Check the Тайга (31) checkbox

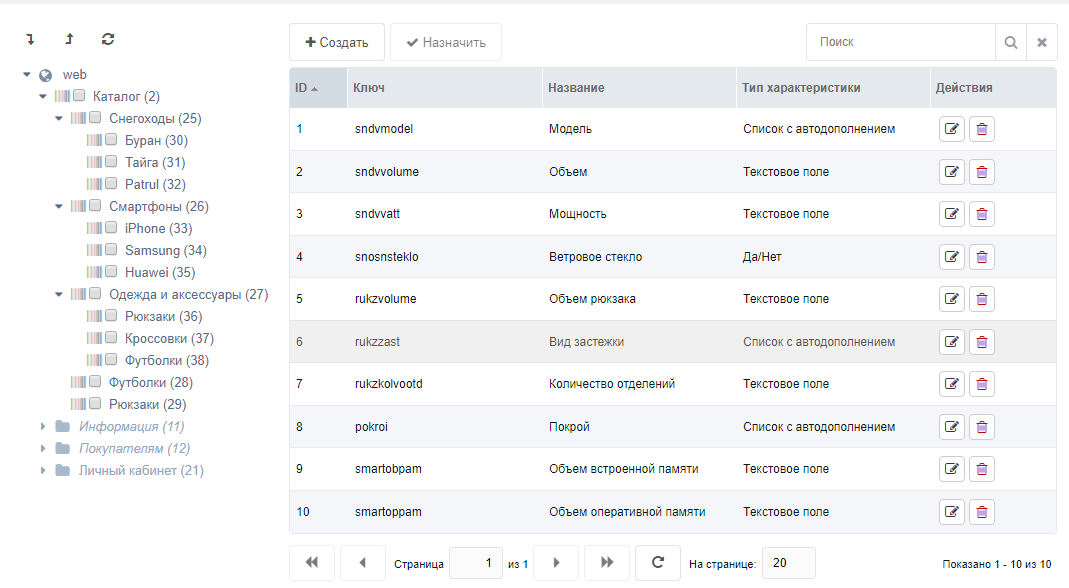111,162
